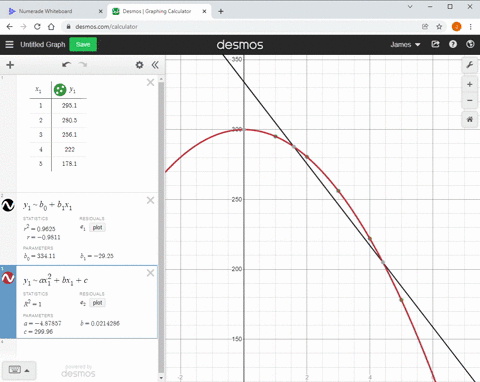Delete the data table expression

(x=150, y=82)
